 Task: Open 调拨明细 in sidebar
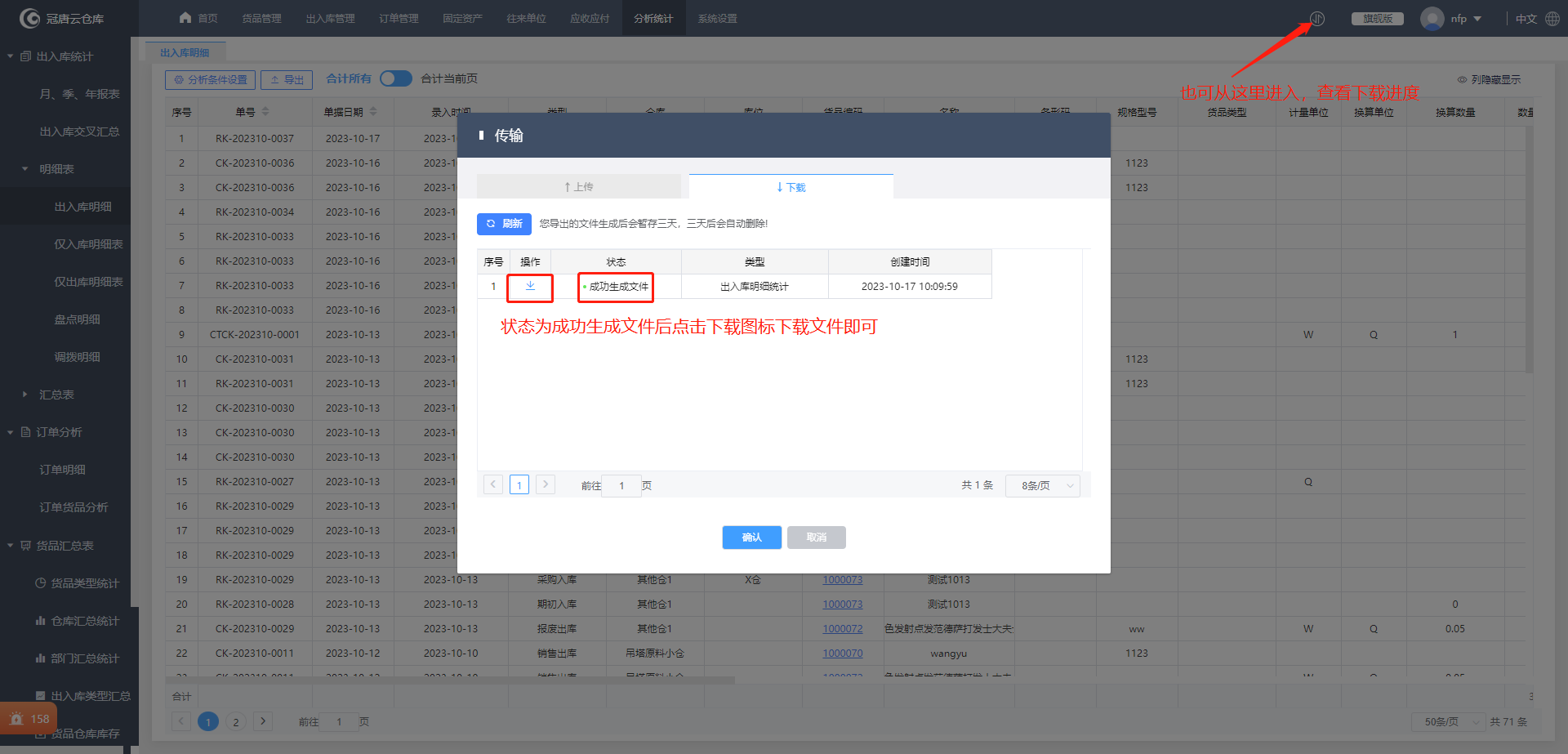click(77, 357)
